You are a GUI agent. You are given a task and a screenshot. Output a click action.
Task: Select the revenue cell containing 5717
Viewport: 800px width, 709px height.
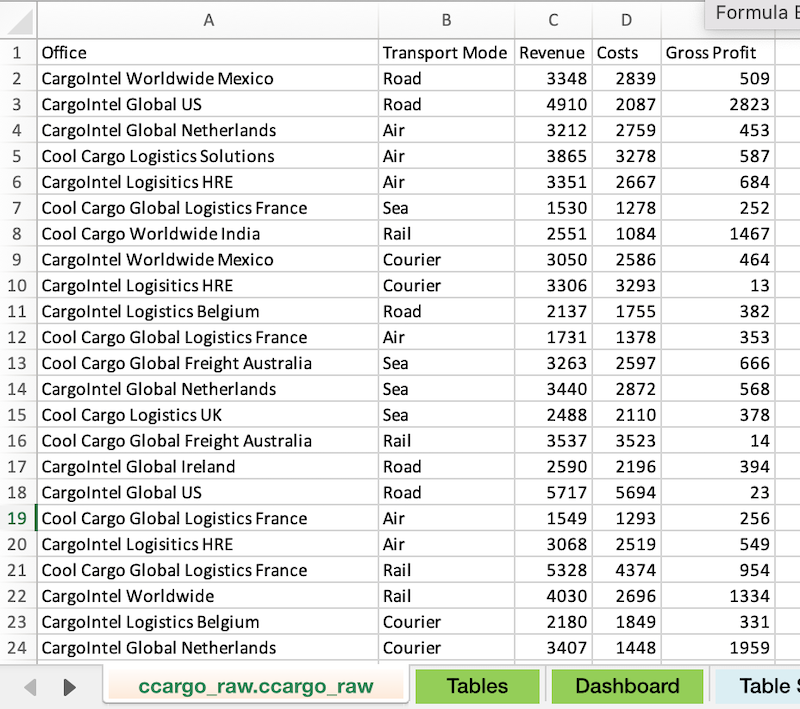(x=553, y=492)
